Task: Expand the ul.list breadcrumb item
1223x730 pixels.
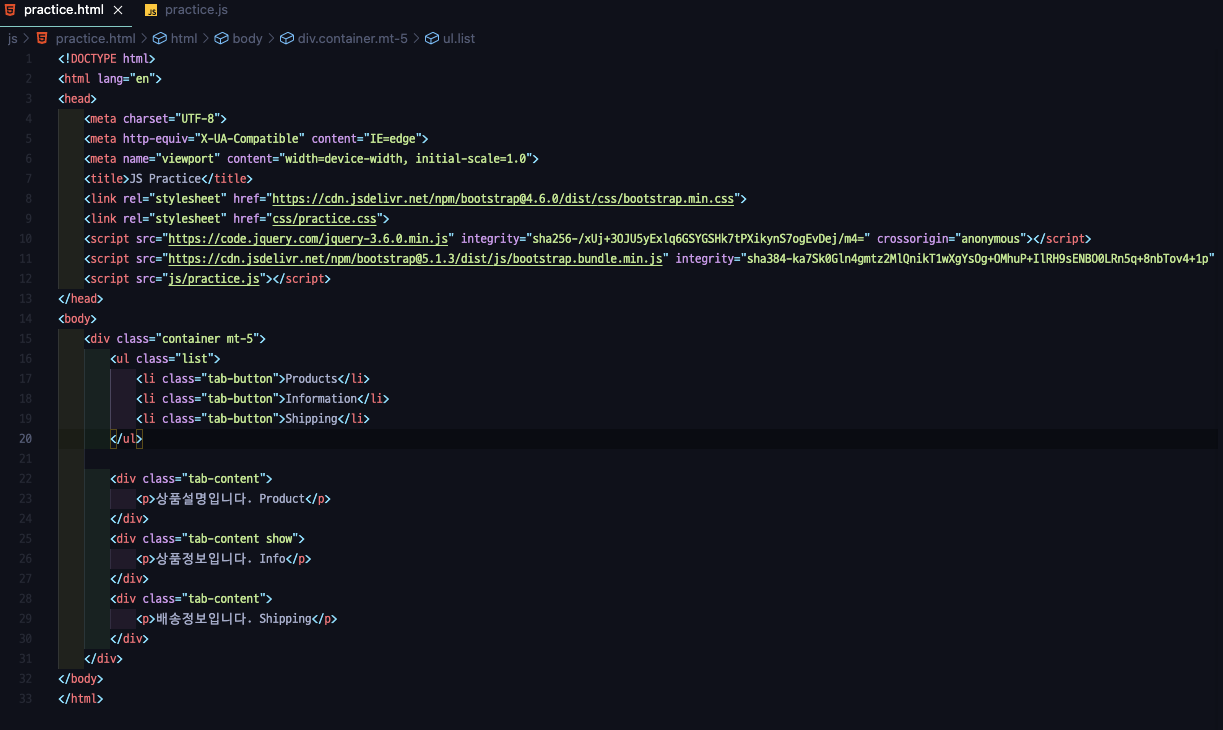Action: tap(459, 38)
